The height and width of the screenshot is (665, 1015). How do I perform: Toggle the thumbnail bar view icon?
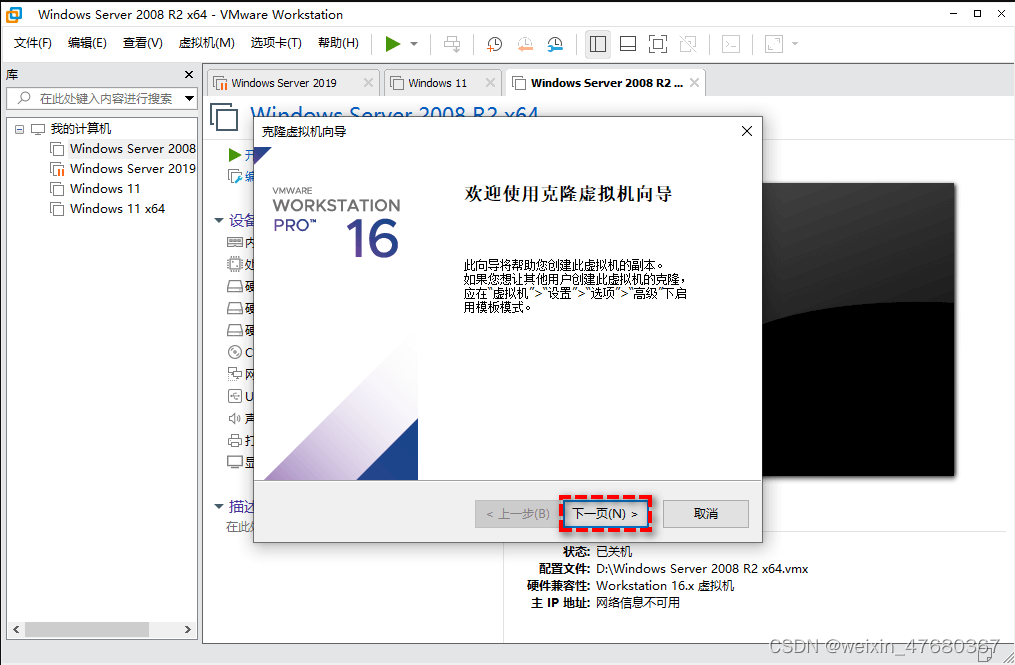click(x=628, y=44)
